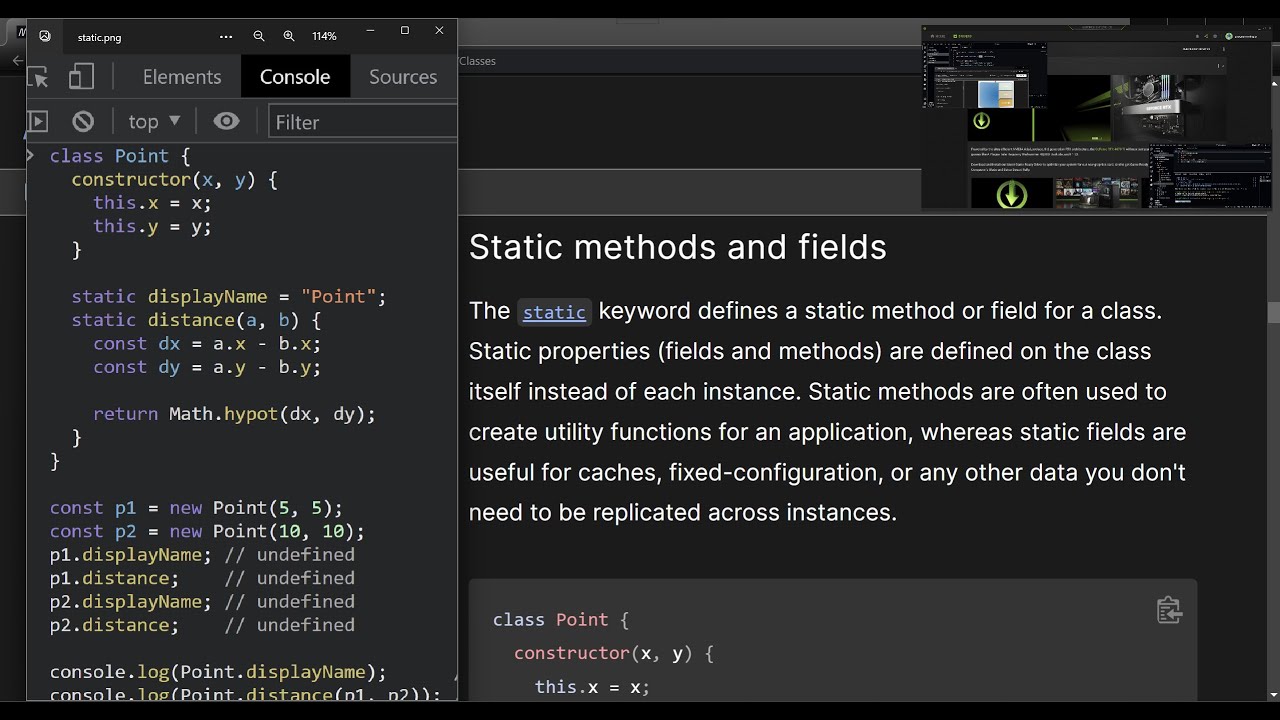Maximize the static.png photo window
Image resolution: width=1280 pixels, height=720 pixels.
point(405,31)
